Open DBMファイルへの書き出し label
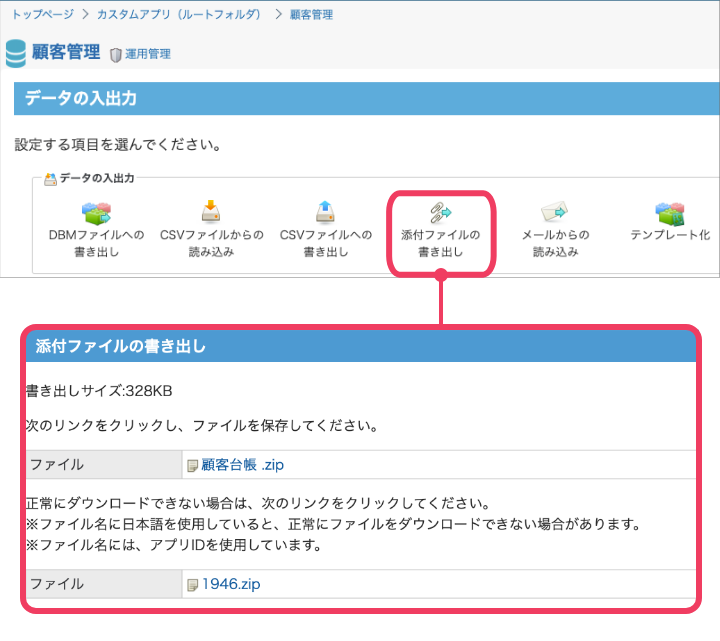The height and width of the screenshot is (641, 720). tap(96, 243)
